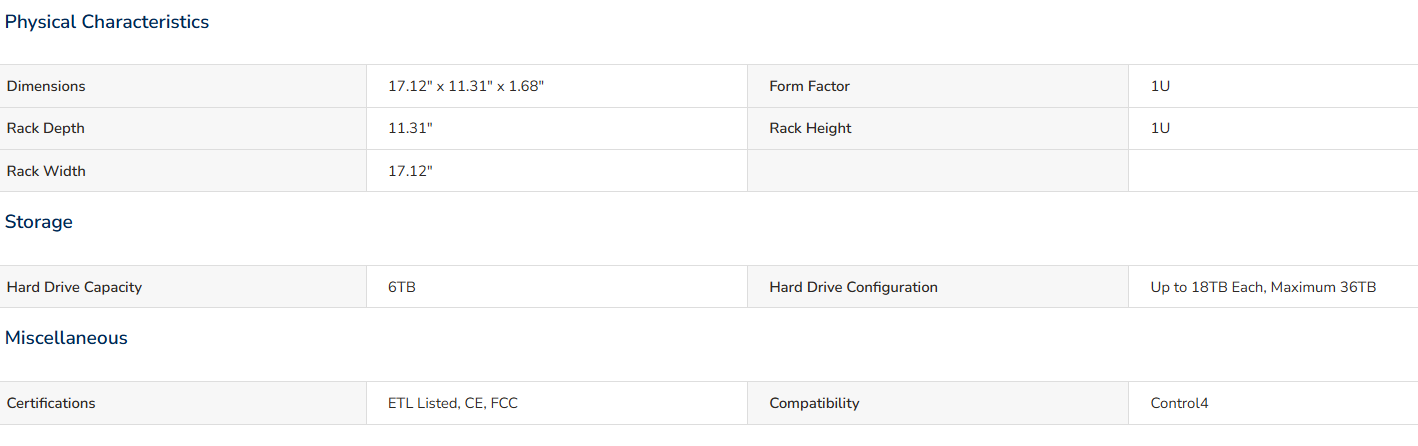Click the Rack Height label

click(x=810, y=128)
